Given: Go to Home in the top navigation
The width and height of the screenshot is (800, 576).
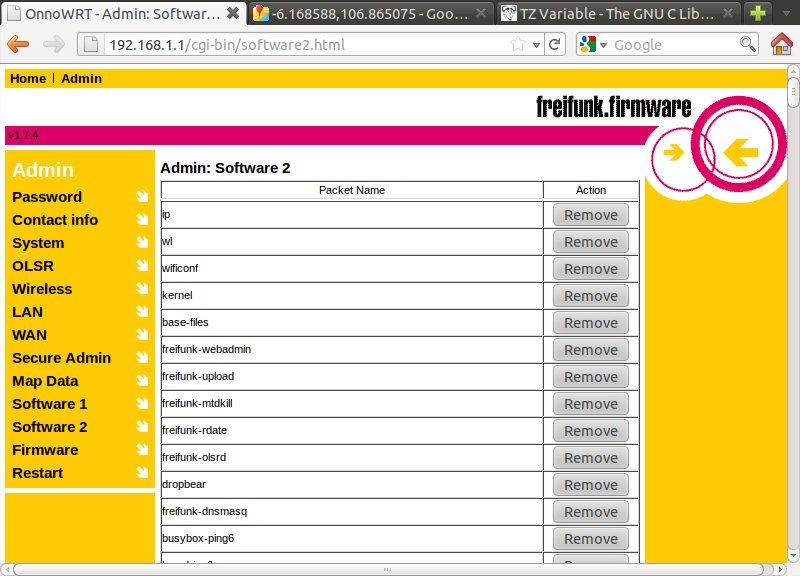Looking at the screenshot, I should tap(28, 78).
